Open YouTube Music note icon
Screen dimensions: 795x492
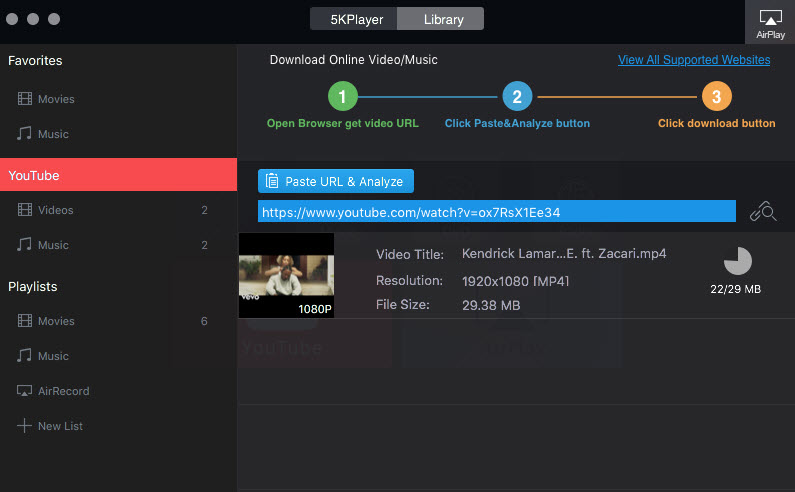coord(24,244)
